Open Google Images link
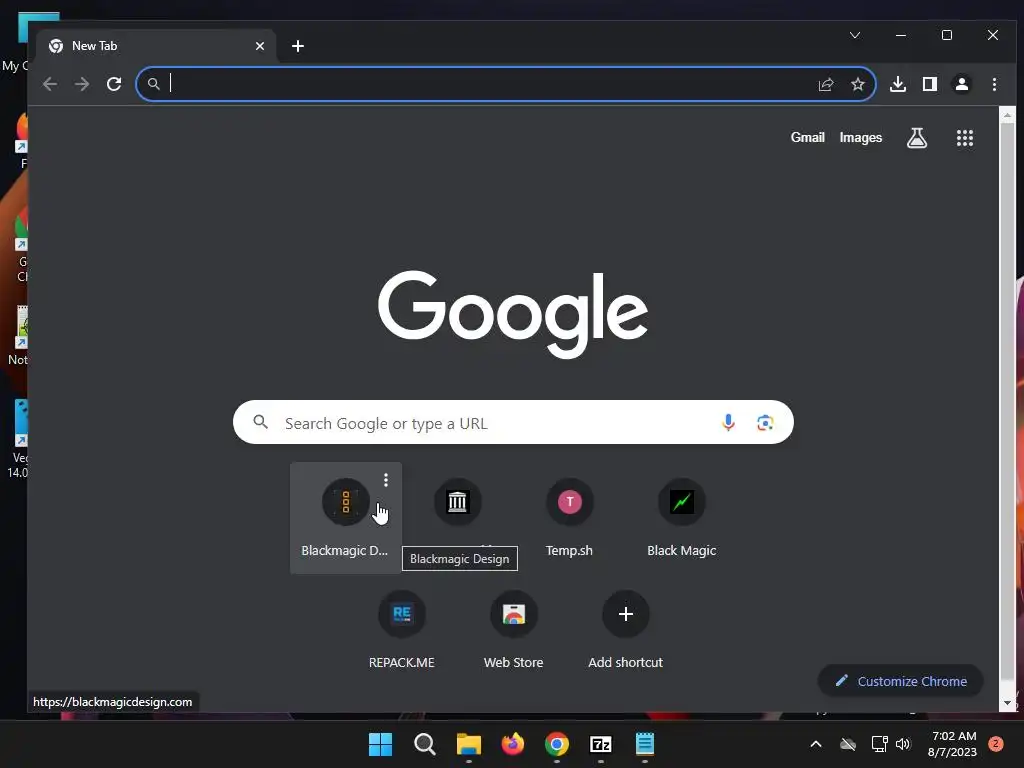The image size is (1024, 768). click(861, 137)
